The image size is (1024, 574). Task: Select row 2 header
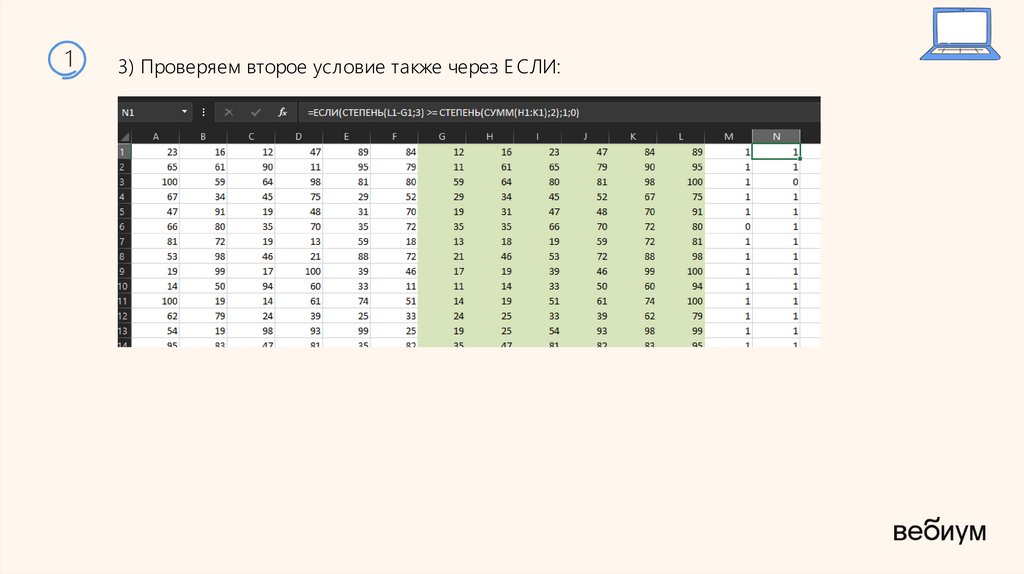[125, 167]
